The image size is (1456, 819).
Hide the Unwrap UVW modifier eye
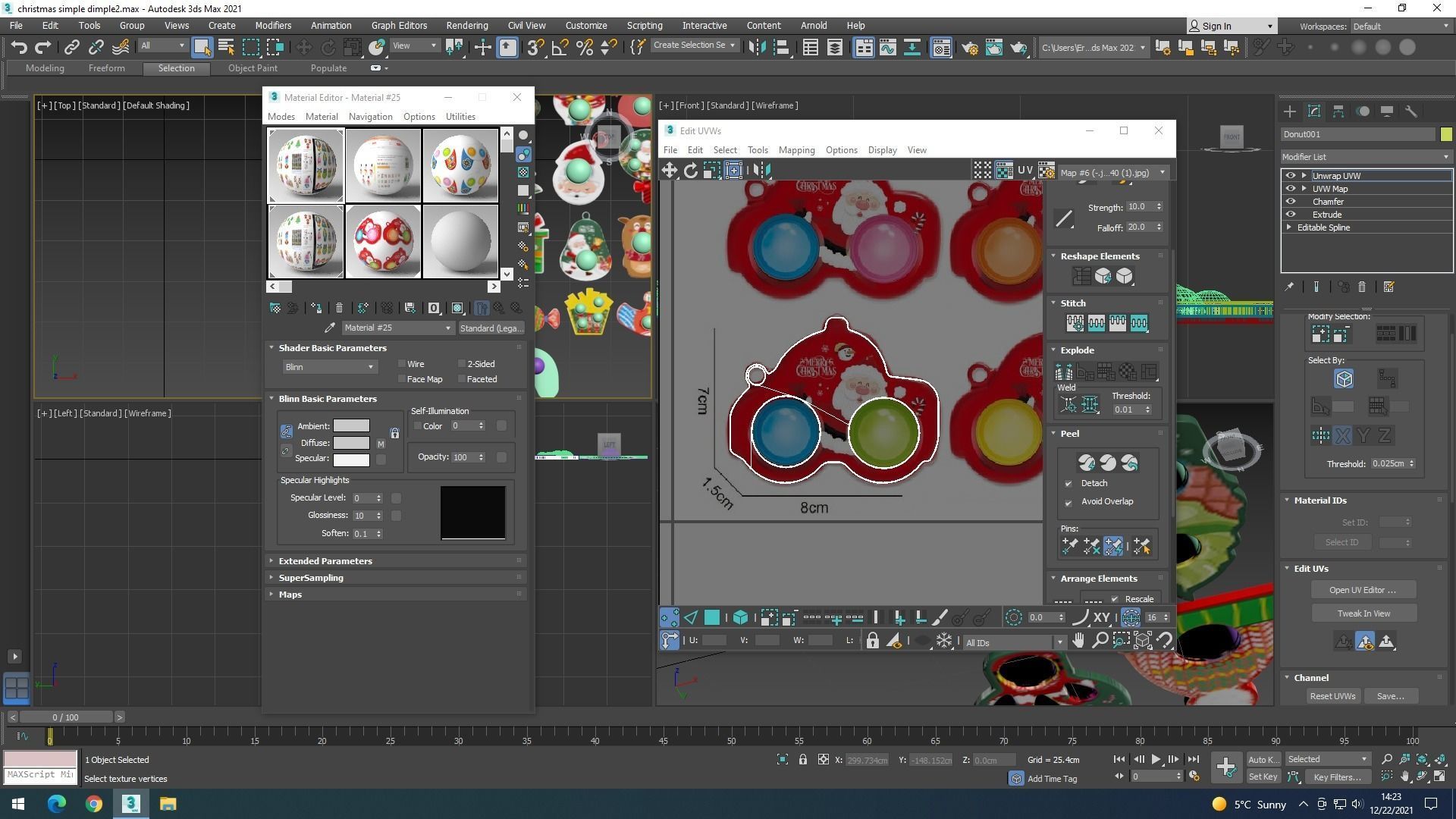[x=1290, y=176]
